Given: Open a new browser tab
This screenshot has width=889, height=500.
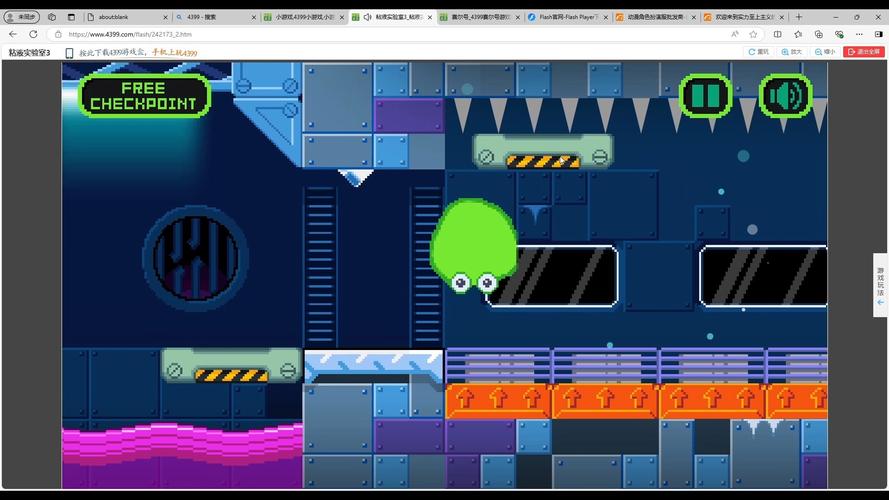Looking at the screenshot, I should [x=798, y=17].
